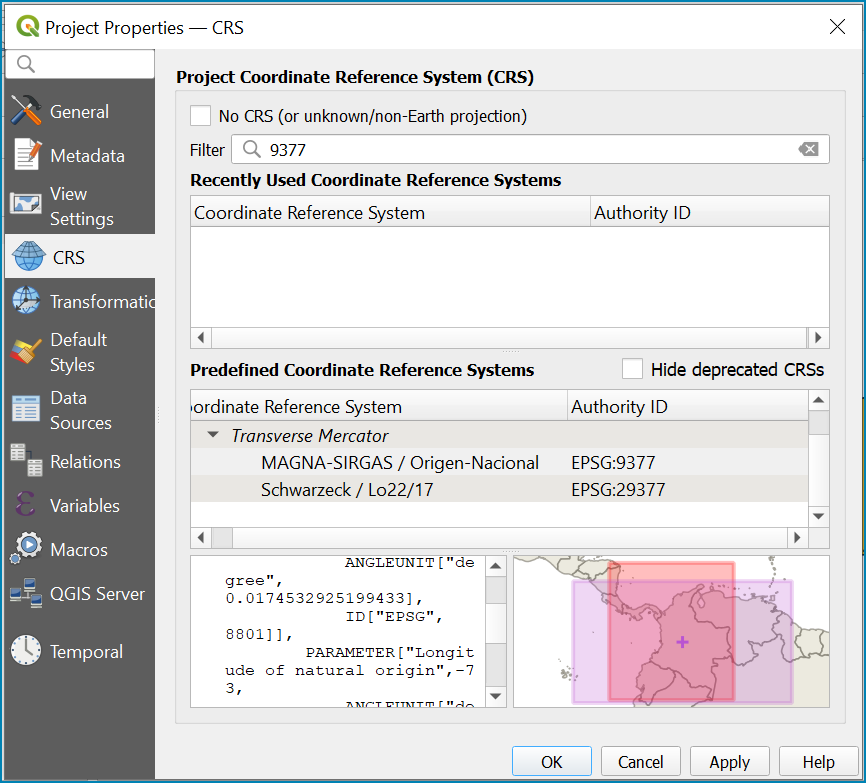Open the Relations icon

point(26,459)
